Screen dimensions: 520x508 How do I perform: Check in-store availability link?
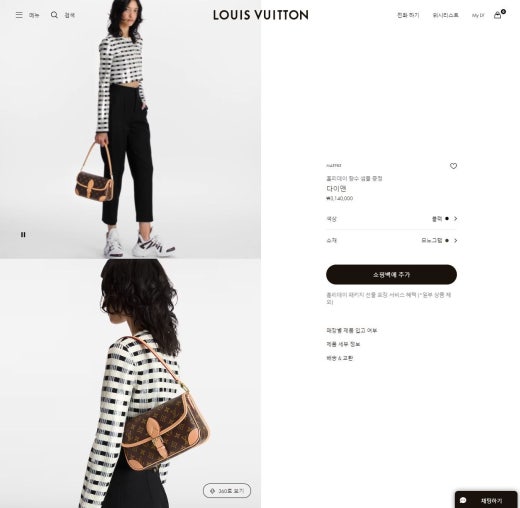[351, 330]
